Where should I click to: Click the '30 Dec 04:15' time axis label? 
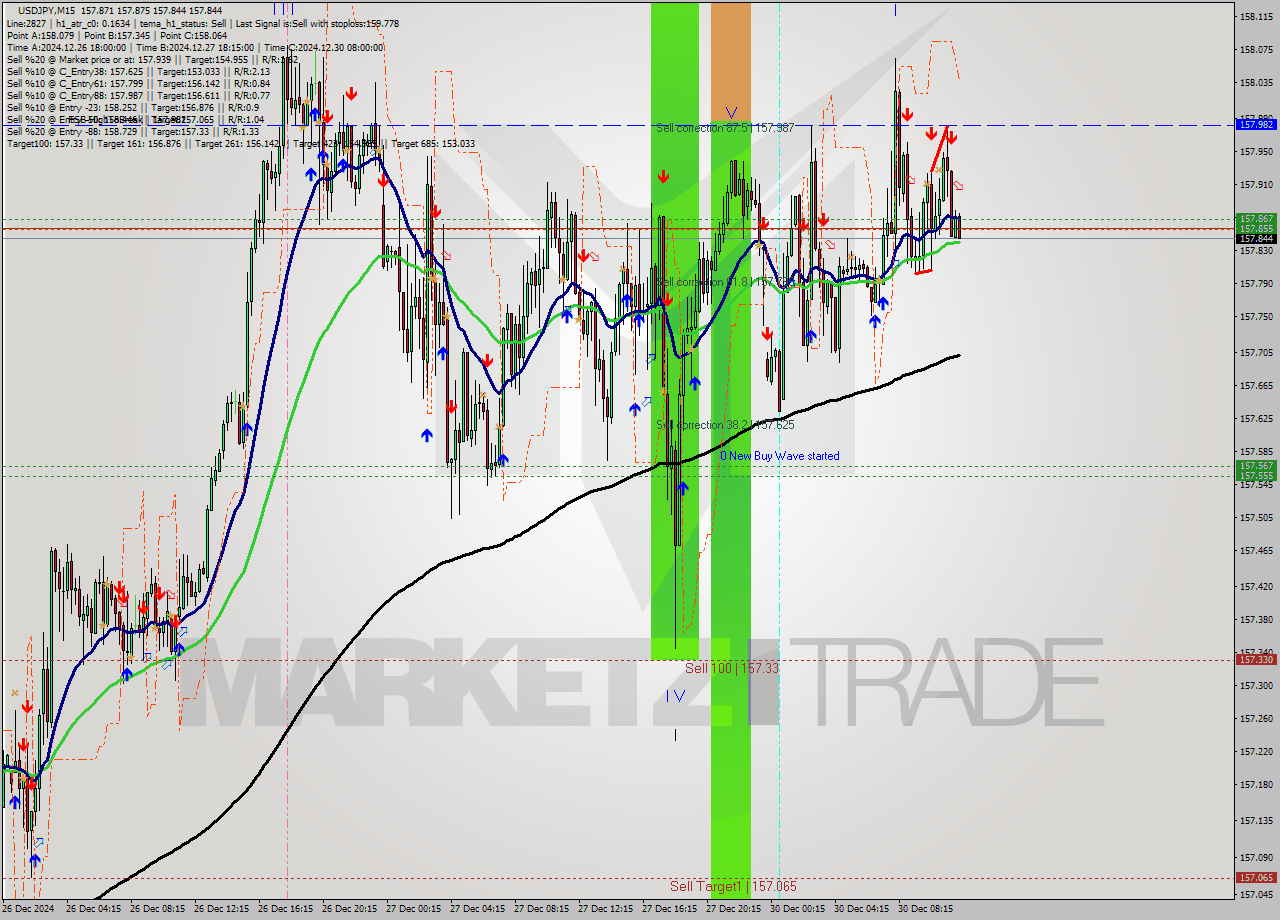(864, 909)
